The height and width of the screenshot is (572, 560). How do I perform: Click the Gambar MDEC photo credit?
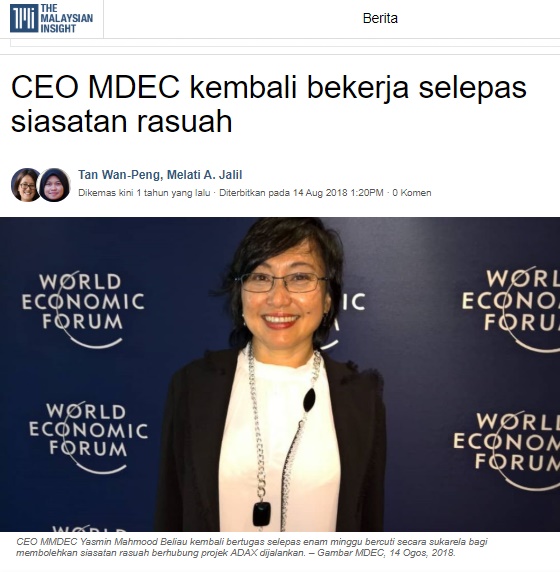[386, 553]
